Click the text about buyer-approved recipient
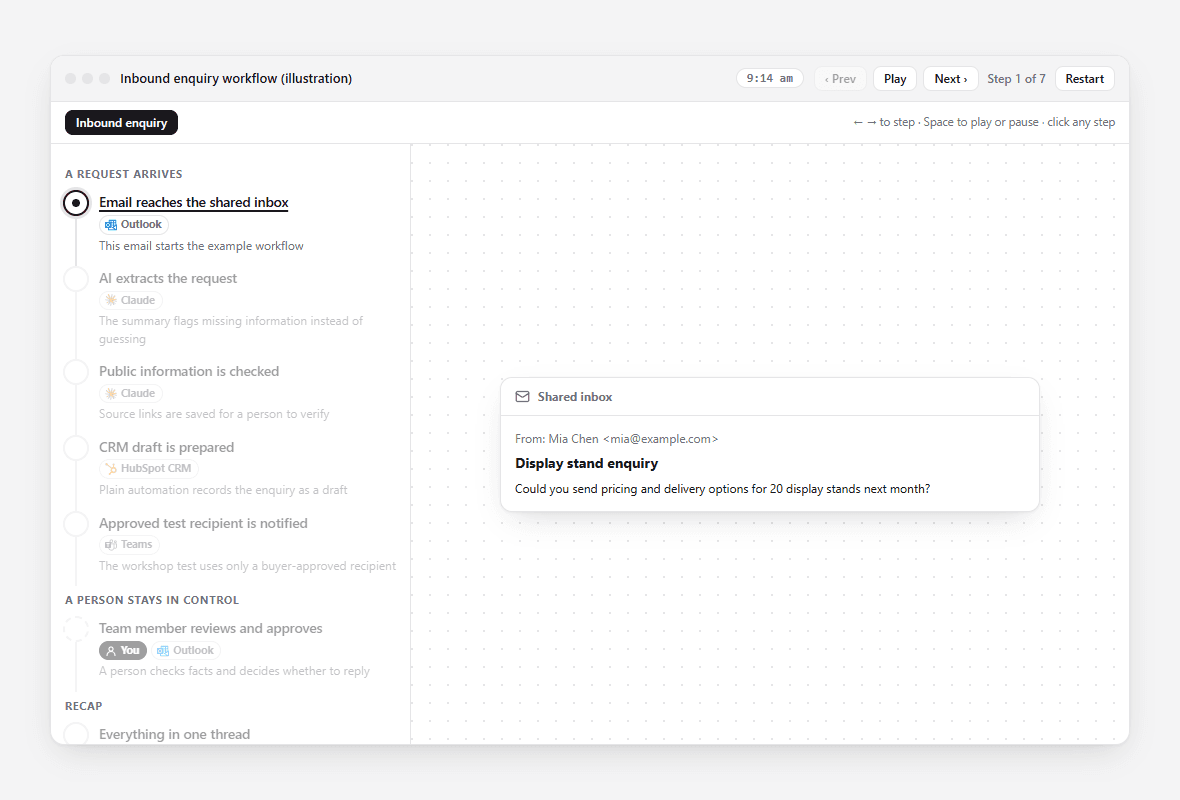This screenshot has width=1180, height=800. tap(248, 566)
